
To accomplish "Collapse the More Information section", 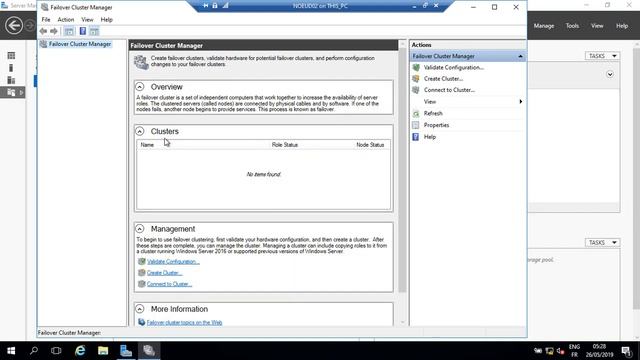I will pyautogui.click(x=140, y=309).
